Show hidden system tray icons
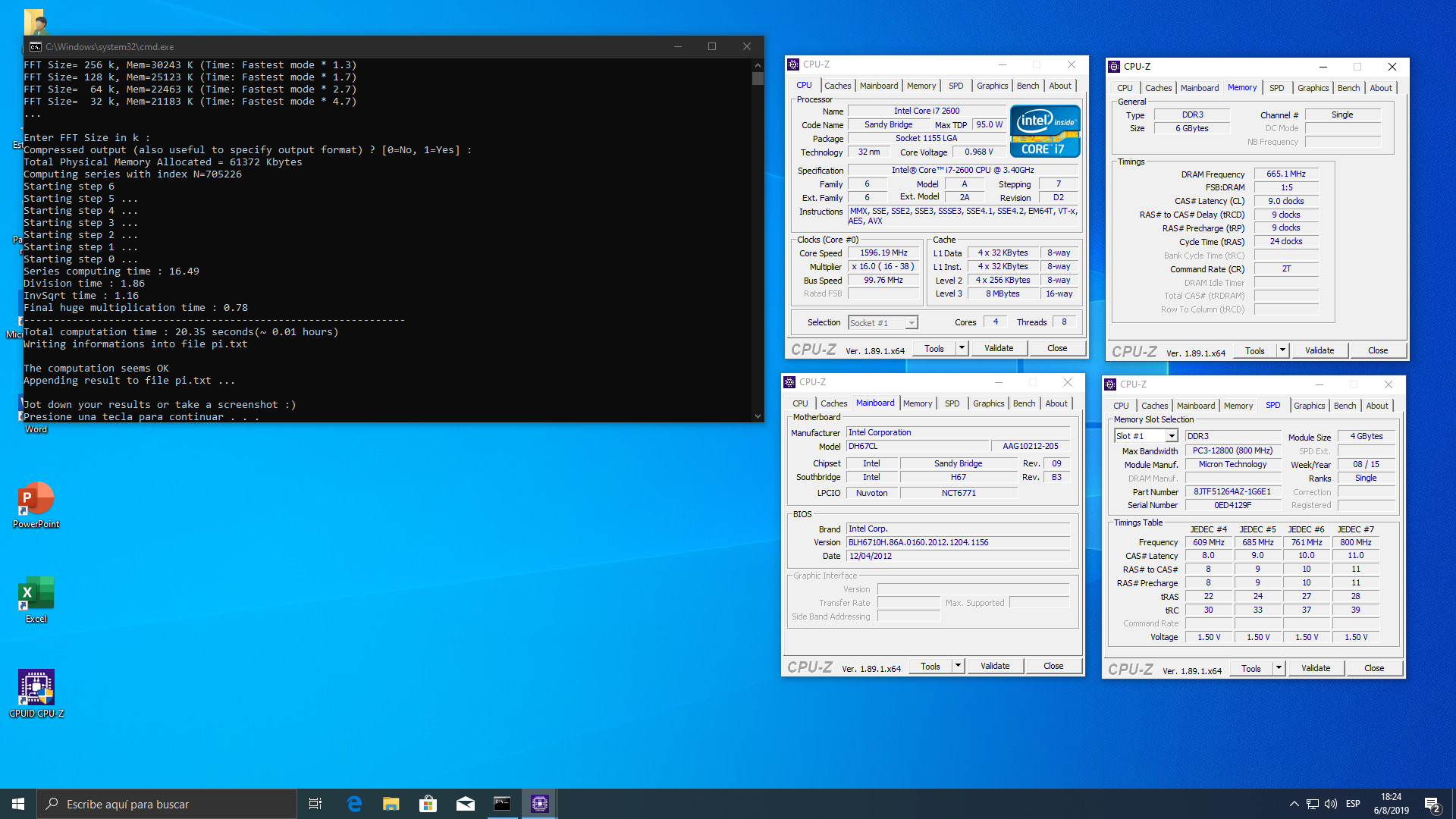1456x819 pixels. pos(1294,804)
